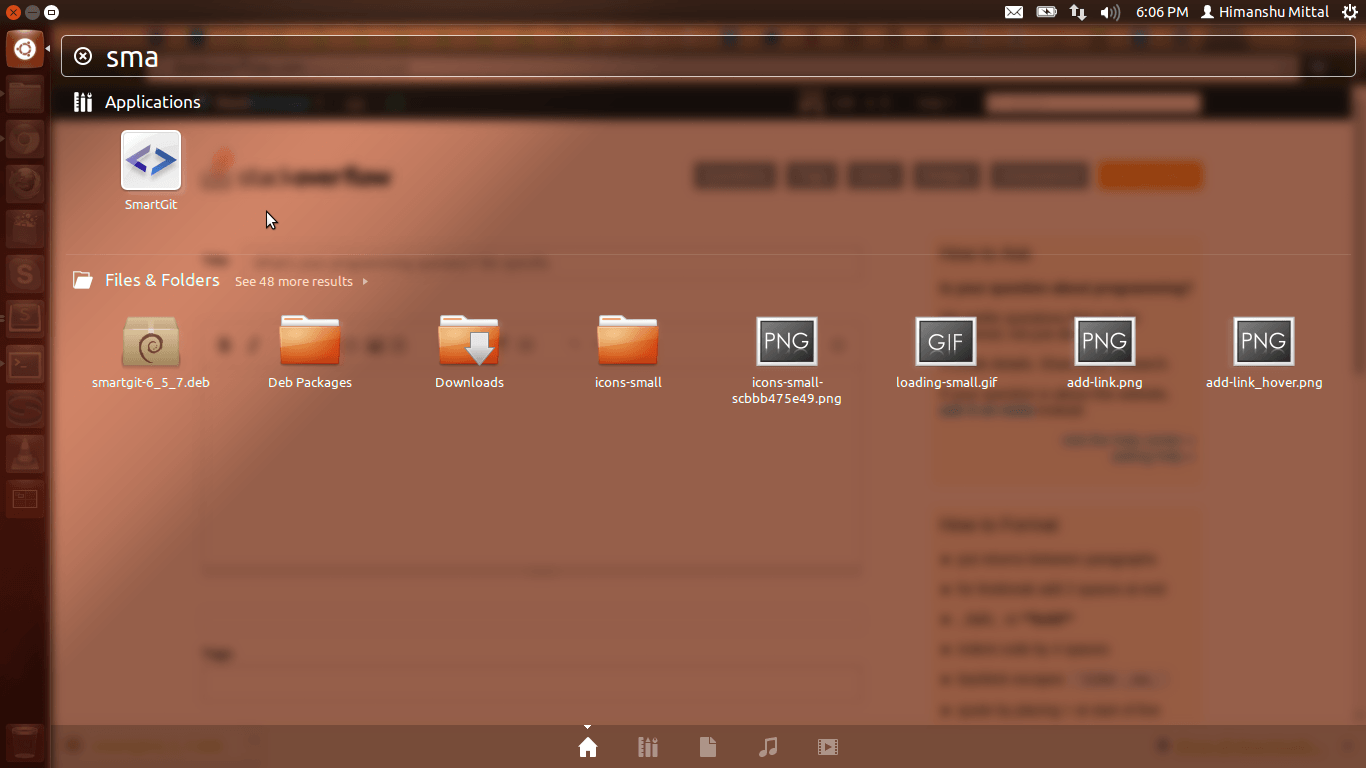Open the icons-small folder
The height and width of the screenshot is (768, 1366).
[x=628, y=343]
